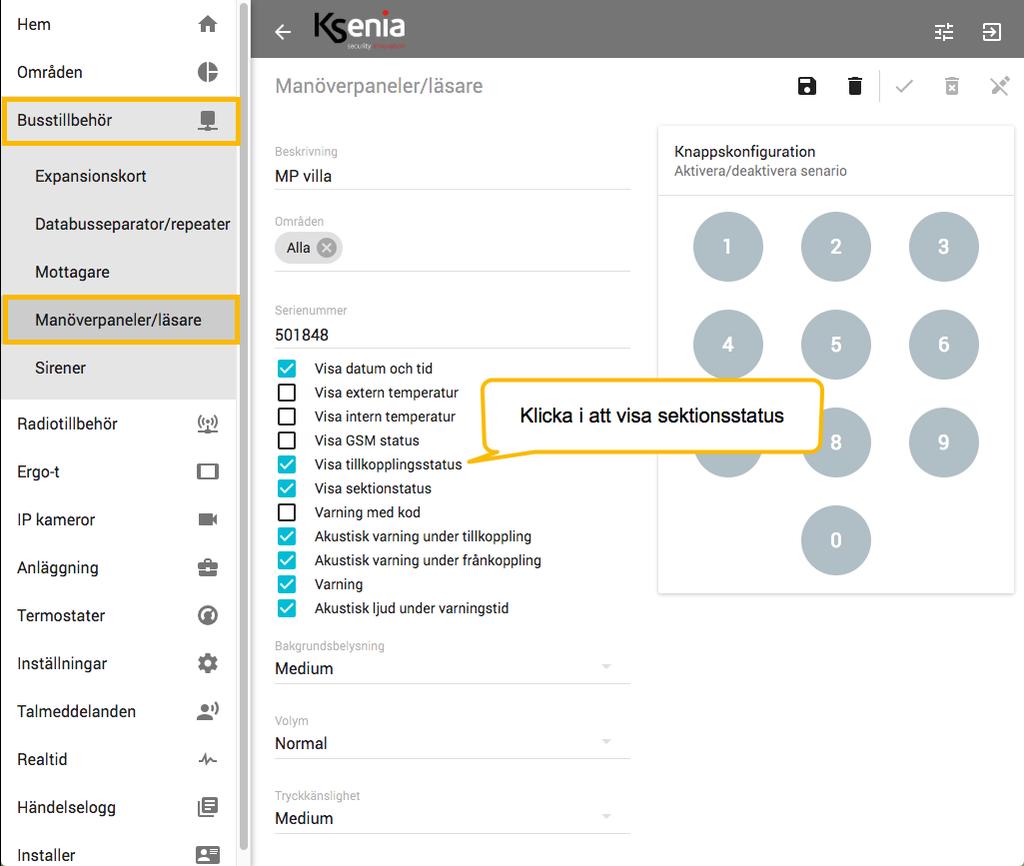1024x866 pixels.
Task: Click the Händelselogg log icon
Action: [x=208, y=807]
